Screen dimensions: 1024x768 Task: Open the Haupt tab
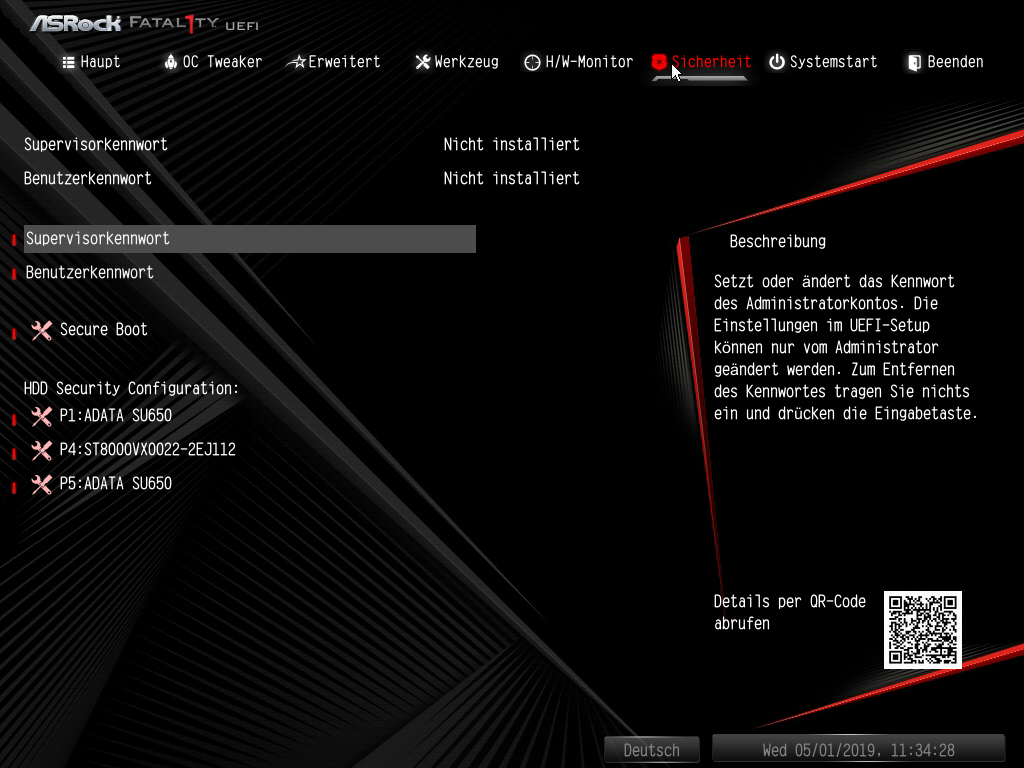(91, 62)
